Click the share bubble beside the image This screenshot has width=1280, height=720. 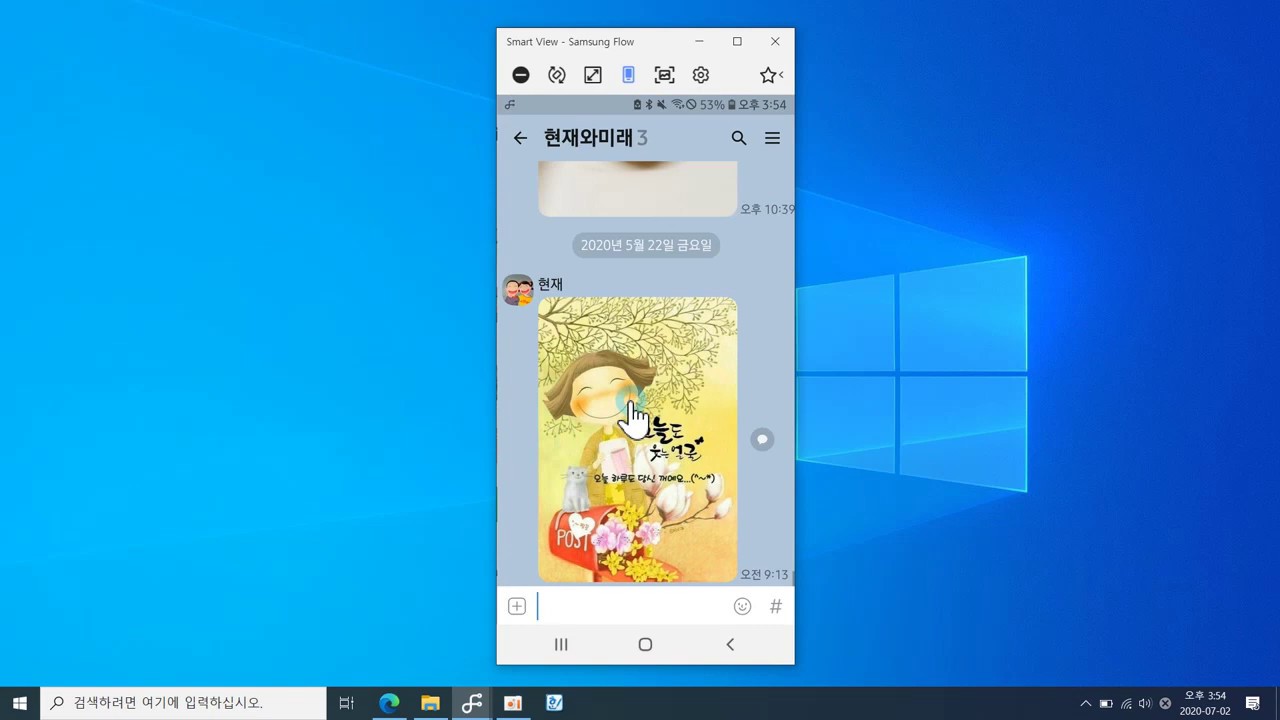click(762, 439)
